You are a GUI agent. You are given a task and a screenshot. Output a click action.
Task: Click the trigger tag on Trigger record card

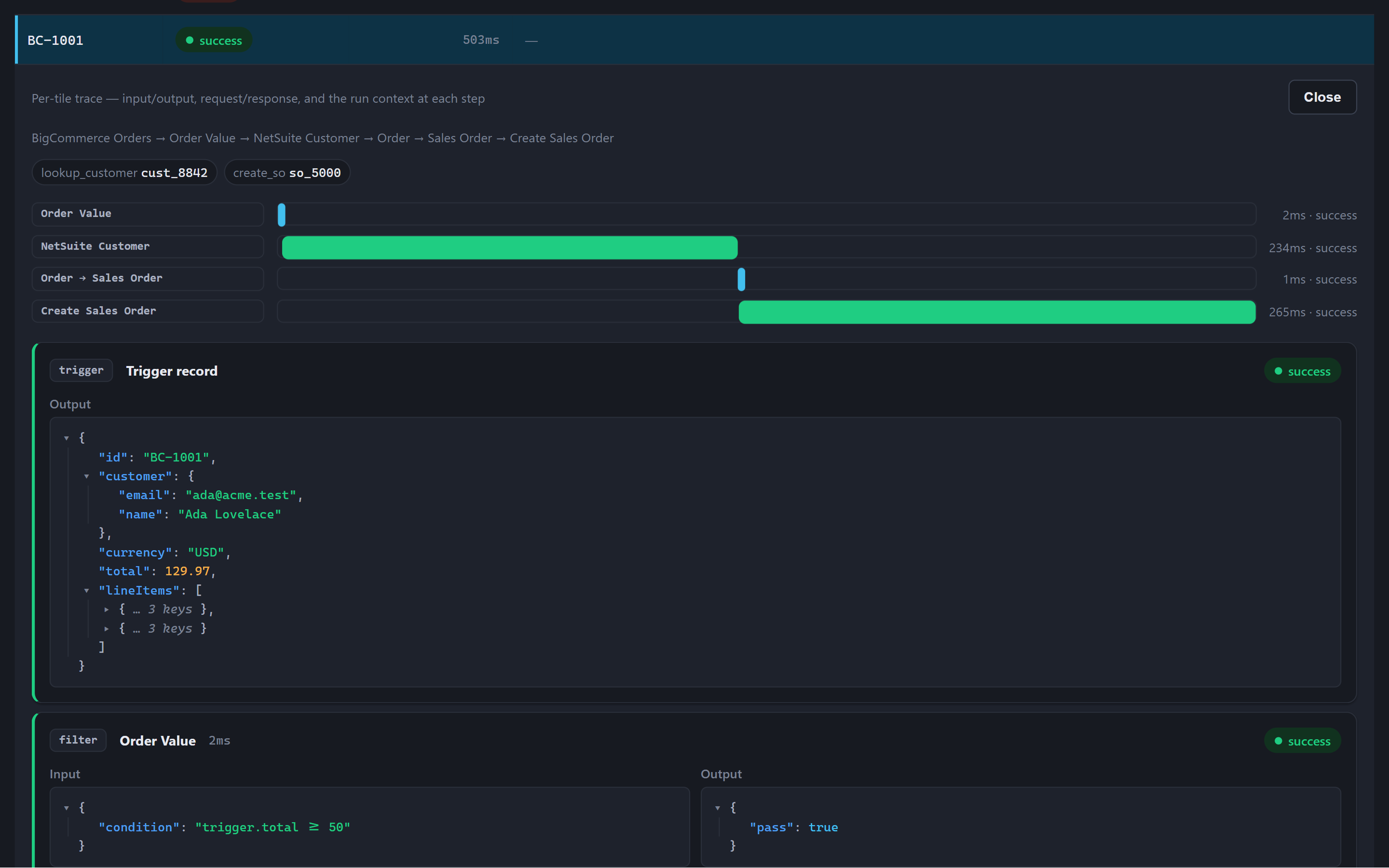pyautogui.click(x=81, y=370)
